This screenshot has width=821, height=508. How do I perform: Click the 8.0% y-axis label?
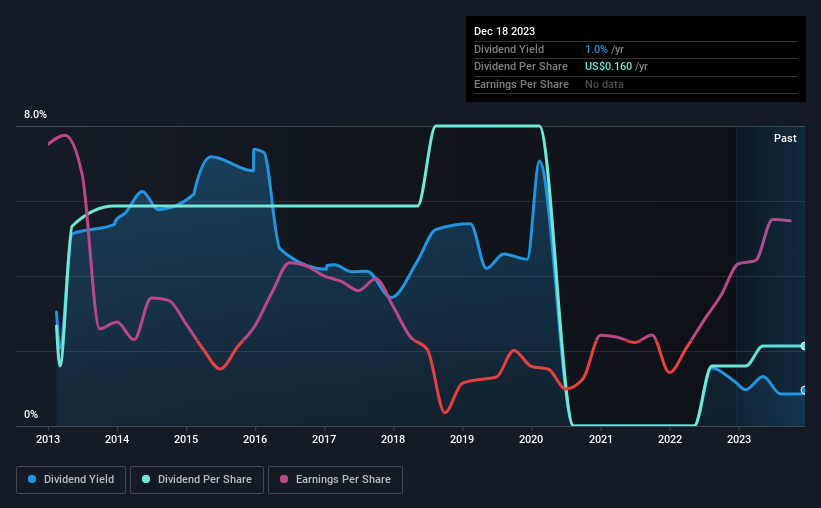coord(35,115)
